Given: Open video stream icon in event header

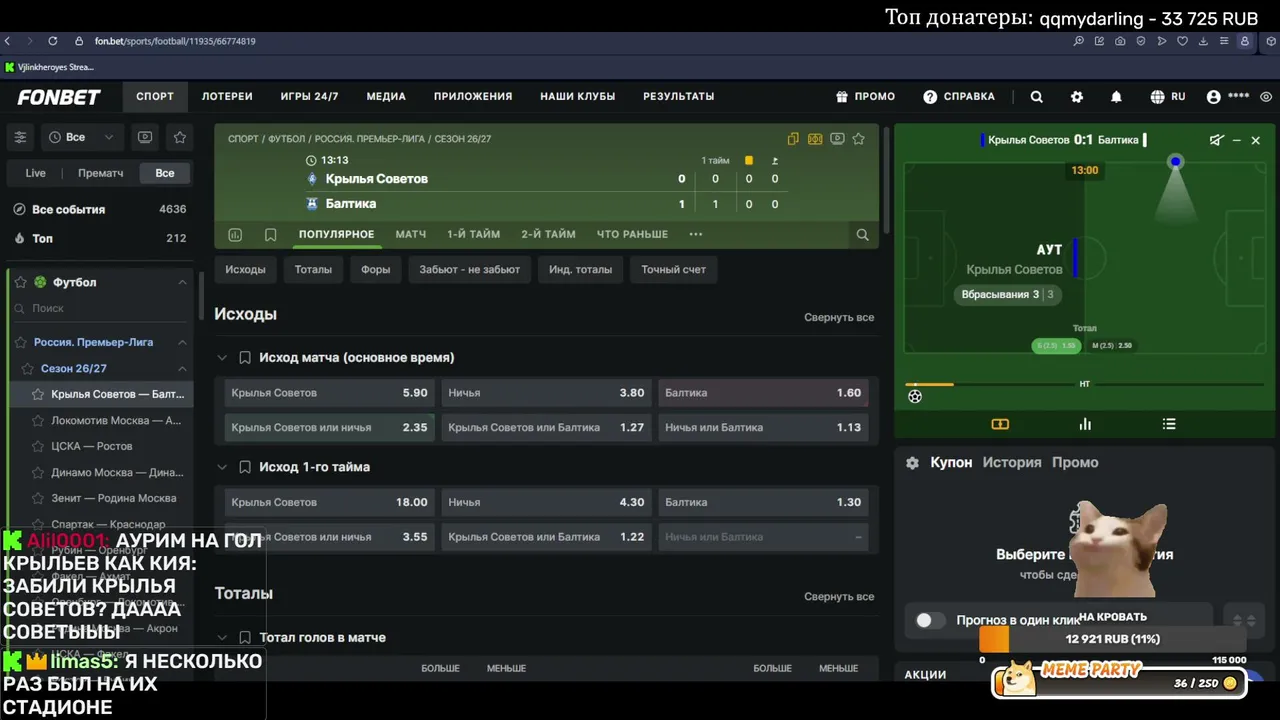Looking at the screenshot, I should (x=837, y=139).
